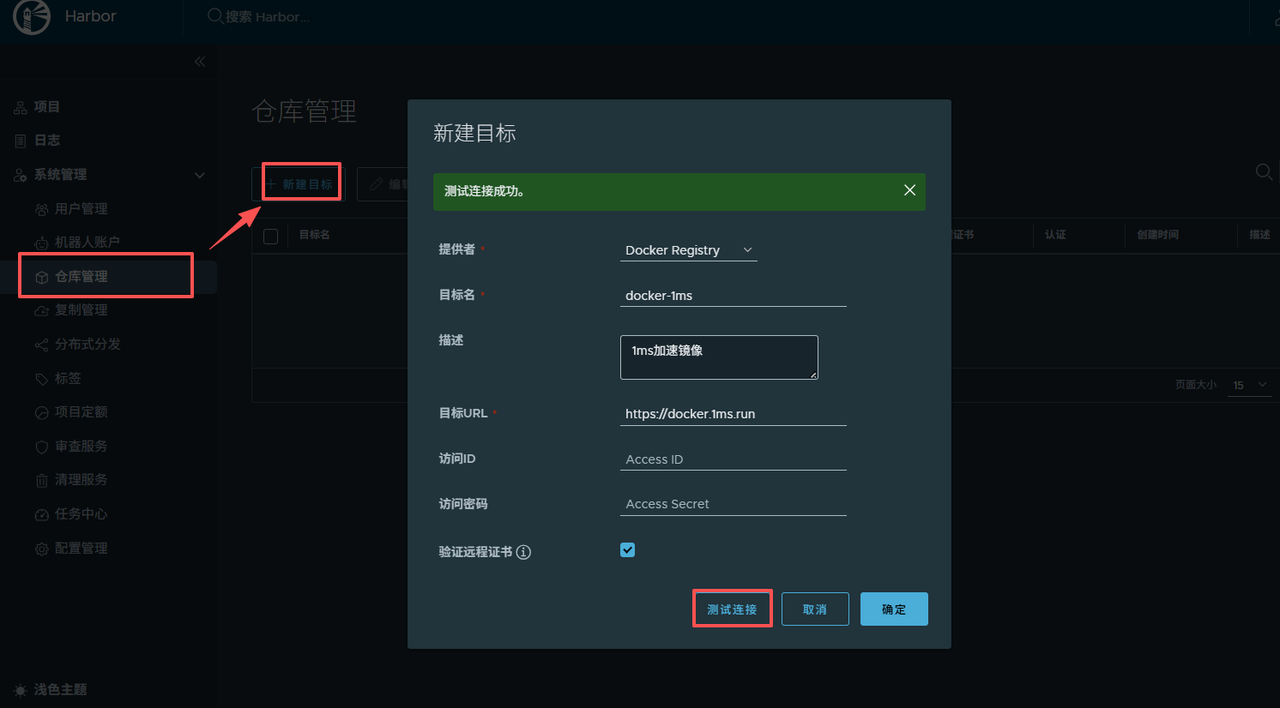Open 用户管理 from the sidebar
Viewport: 1280px width, 708px height.
click(82, 208)
